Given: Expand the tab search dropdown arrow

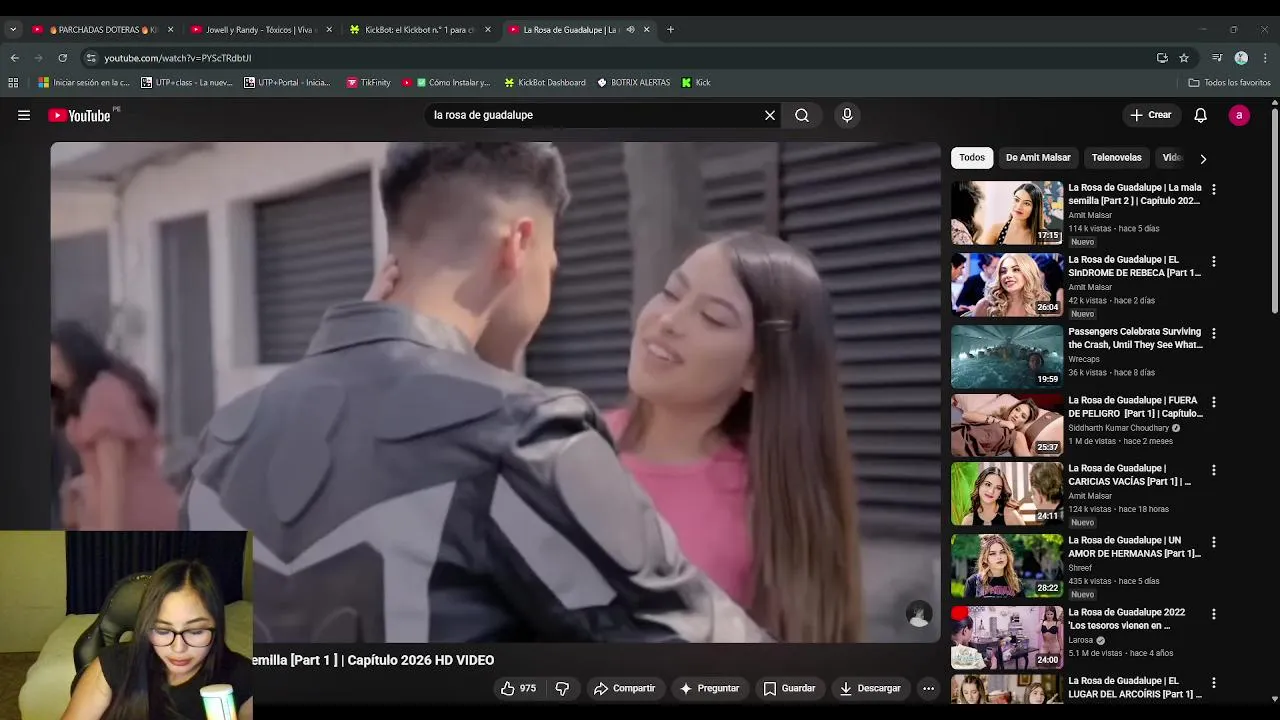Looking at the screenshot, I should [13, 30].
